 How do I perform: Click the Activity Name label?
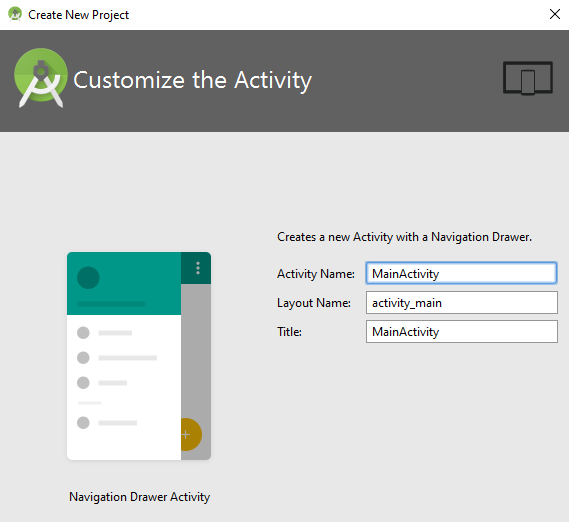(x=316, y=274)
